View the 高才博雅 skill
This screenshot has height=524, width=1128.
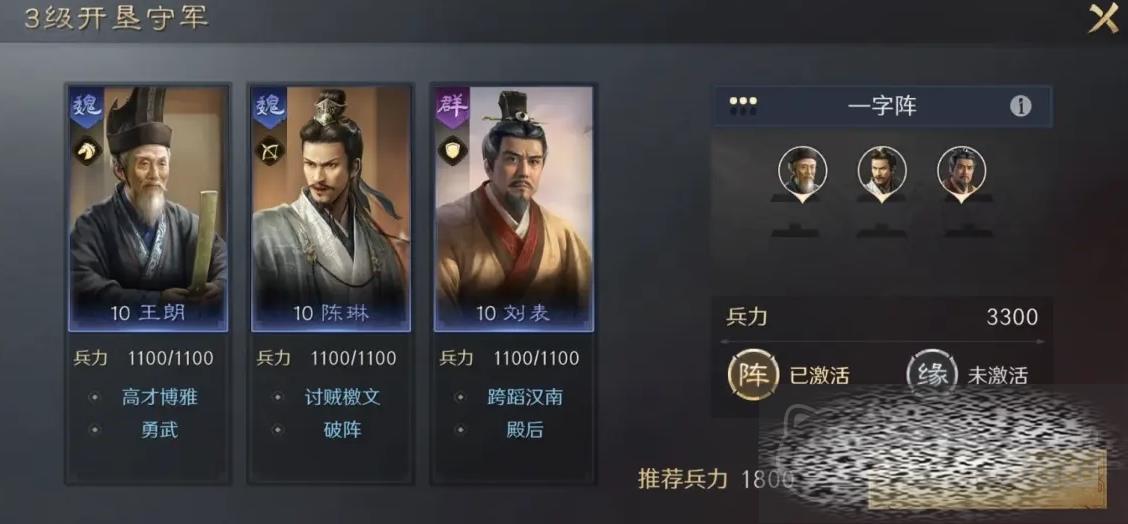pyautogui.click(x=160, y=397)
